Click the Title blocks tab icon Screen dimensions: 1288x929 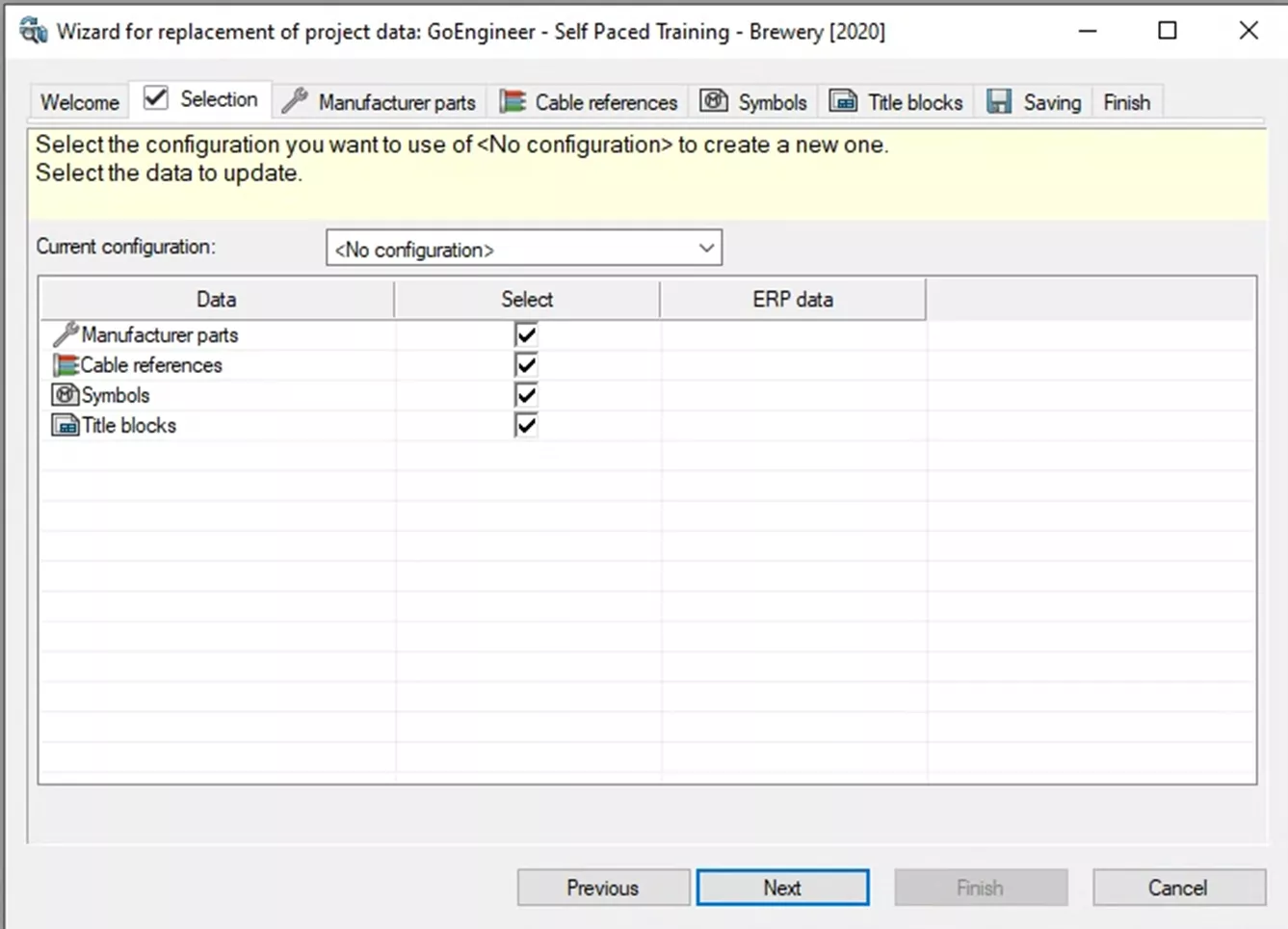coord(844,101)
